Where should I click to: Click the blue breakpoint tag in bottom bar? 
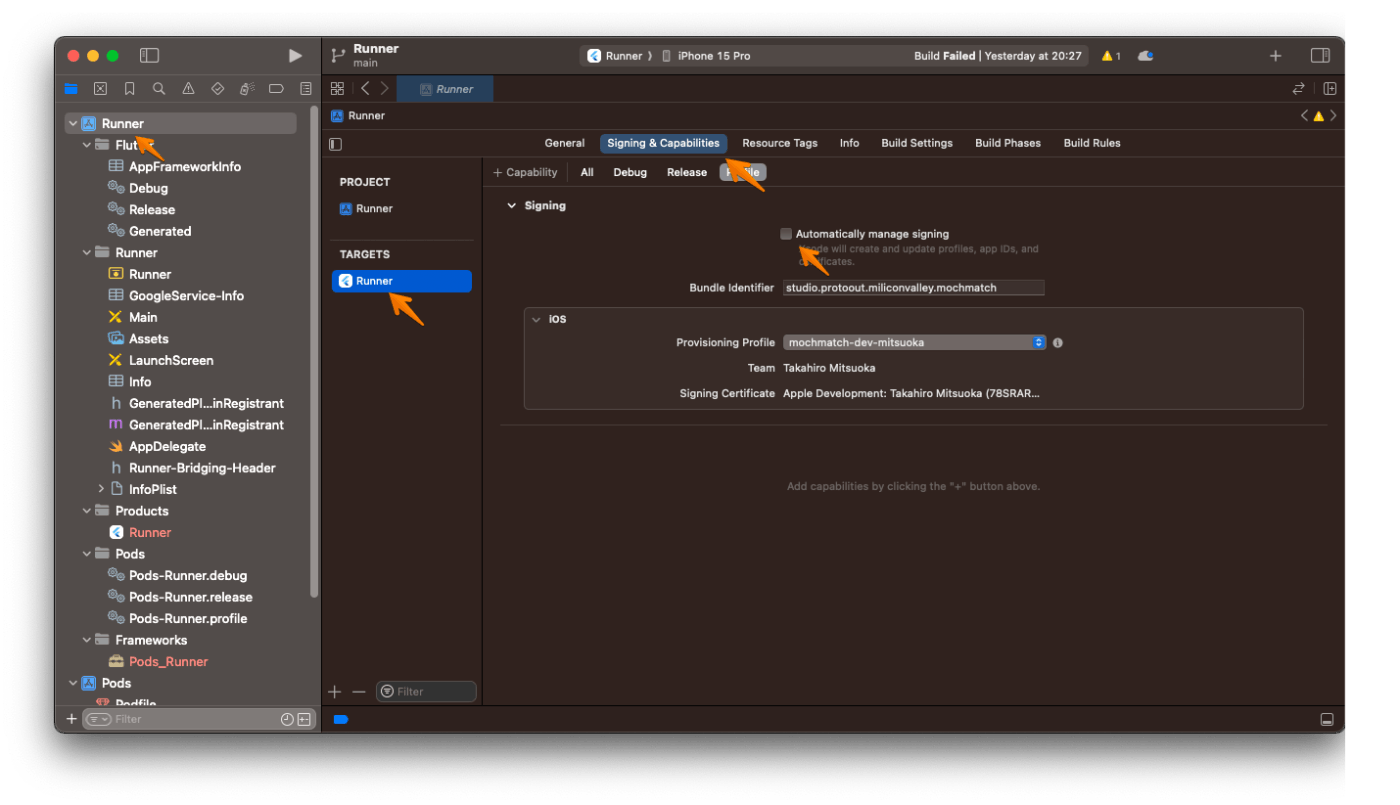tap(341, 720)
